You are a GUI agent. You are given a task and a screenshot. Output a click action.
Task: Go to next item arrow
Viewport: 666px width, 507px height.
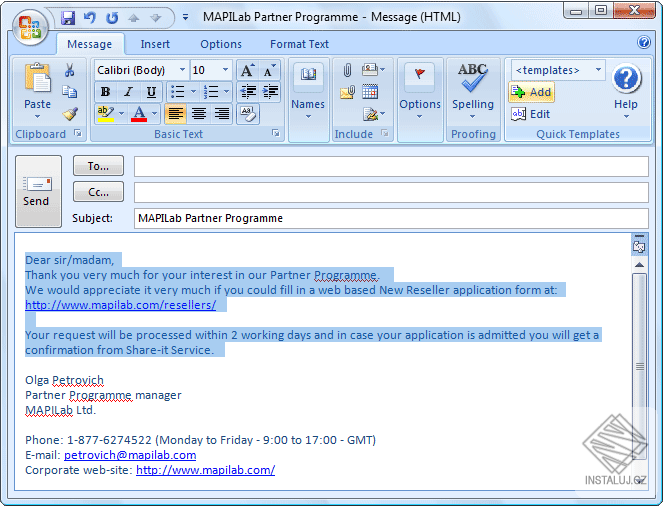point(155,18)
